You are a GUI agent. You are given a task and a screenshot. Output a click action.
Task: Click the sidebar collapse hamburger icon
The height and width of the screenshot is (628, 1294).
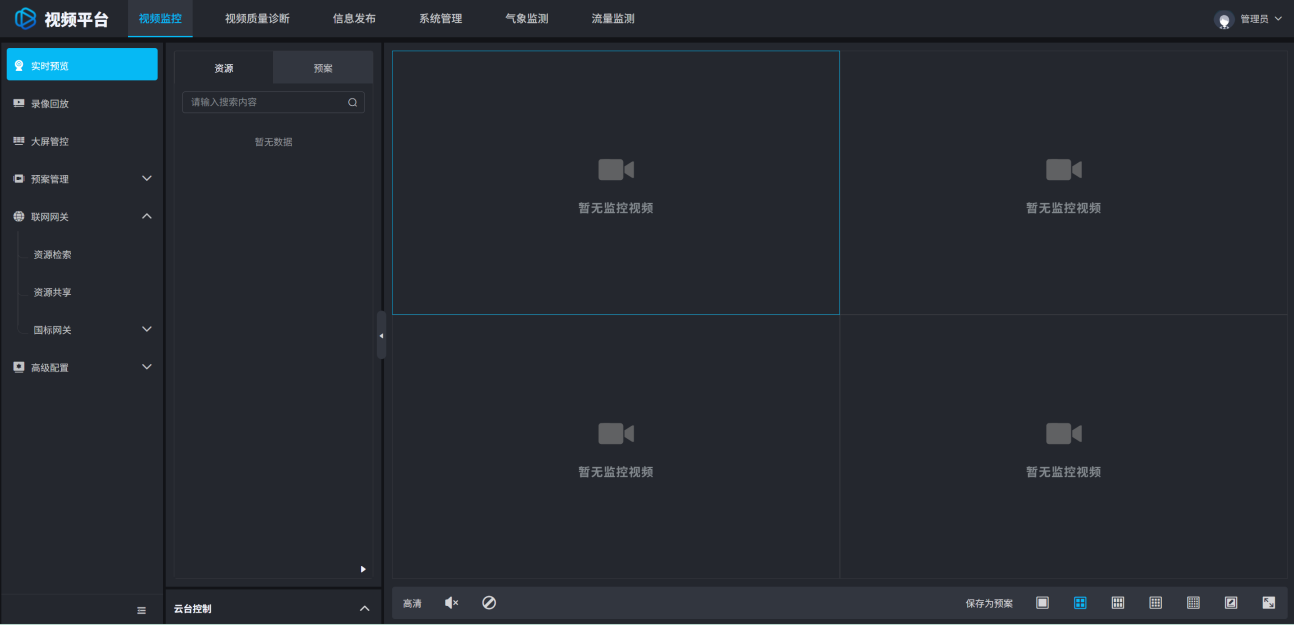click(x=141, y=610)
